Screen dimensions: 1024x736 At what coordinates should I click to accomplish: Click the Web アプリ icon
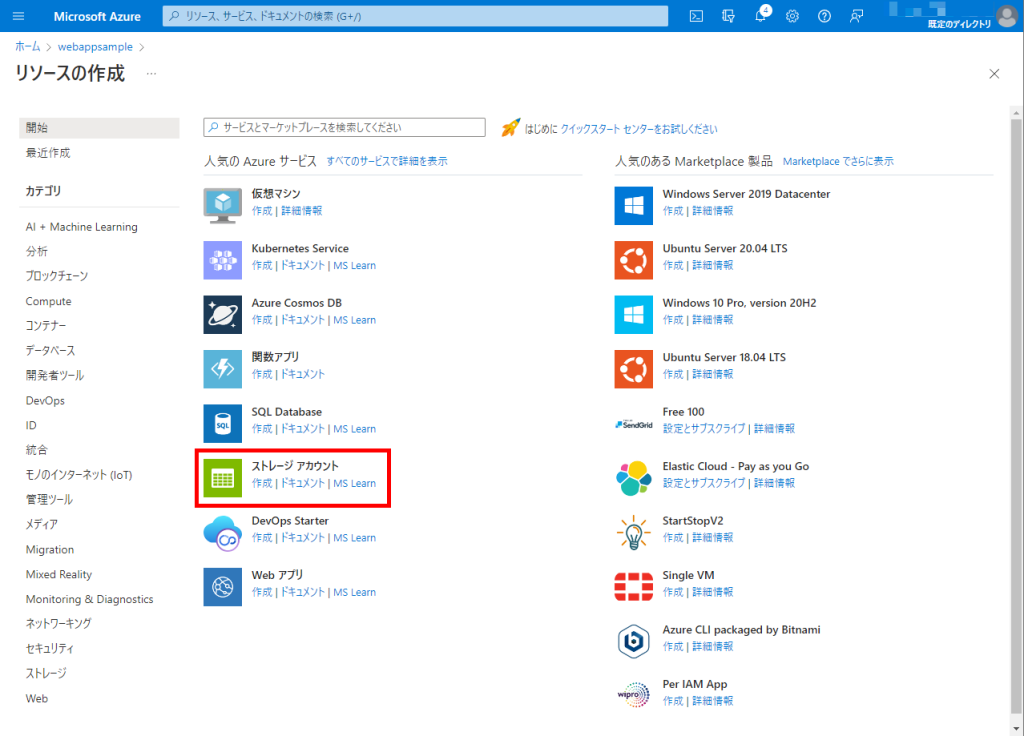point(223,586)
